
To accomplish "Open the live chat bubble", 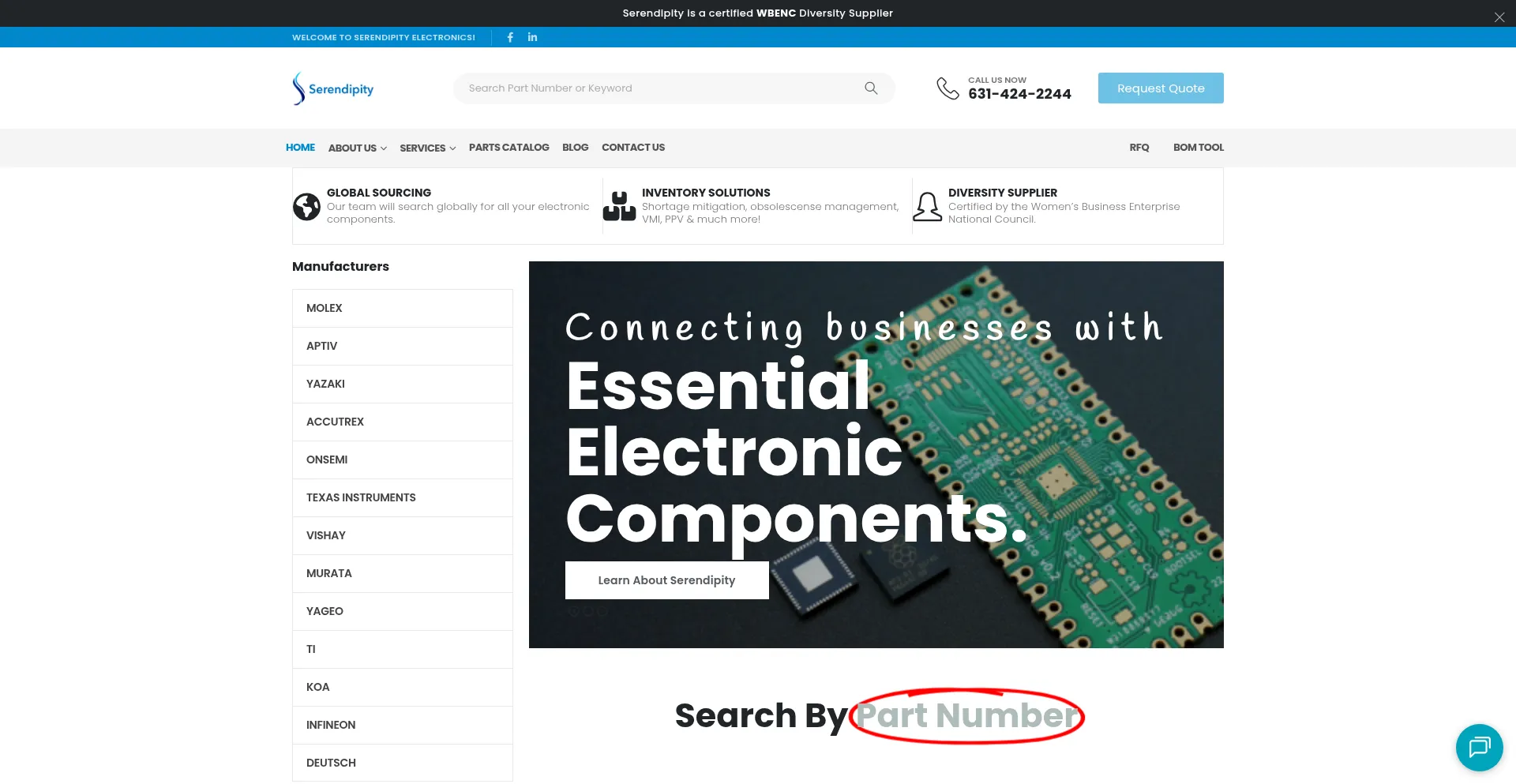I will pyautogui.click(x=1479, y=747).
